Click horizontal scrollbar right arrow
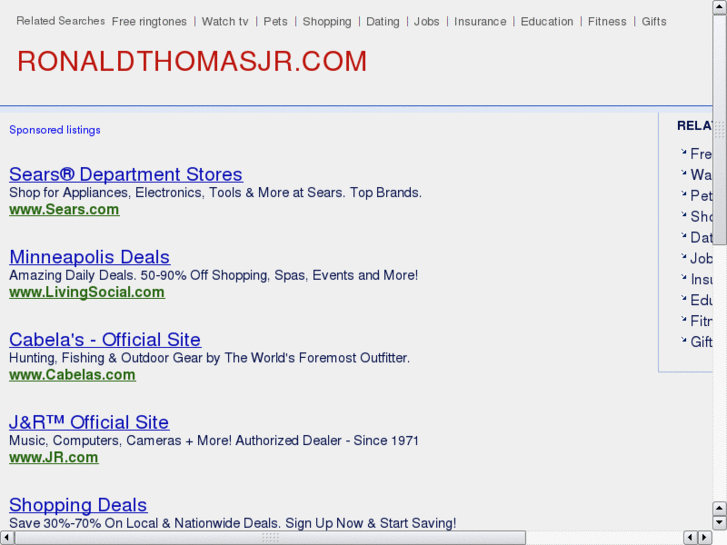Screen dimensions: 727x545 pyautogui.click(x=705, y=538)
